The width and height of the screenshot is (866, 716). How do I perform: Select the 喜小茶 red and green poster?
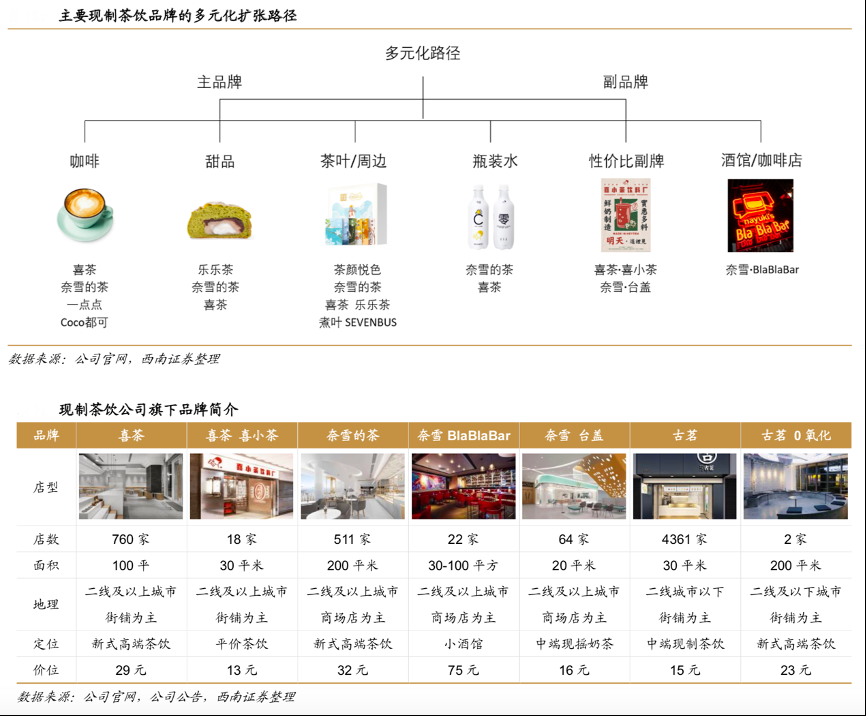click(x=626, y=216)
